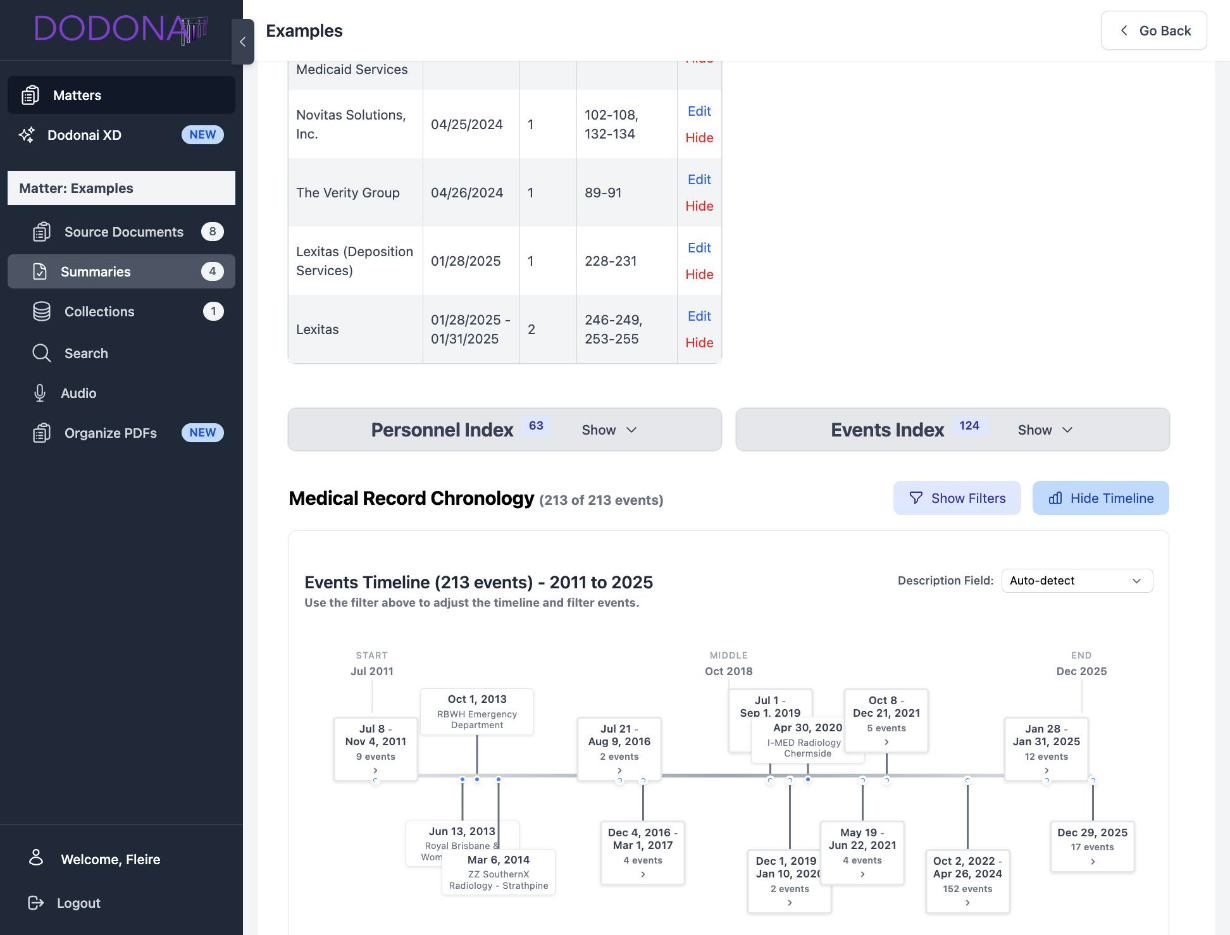Click the Dodonai logo

120,29
